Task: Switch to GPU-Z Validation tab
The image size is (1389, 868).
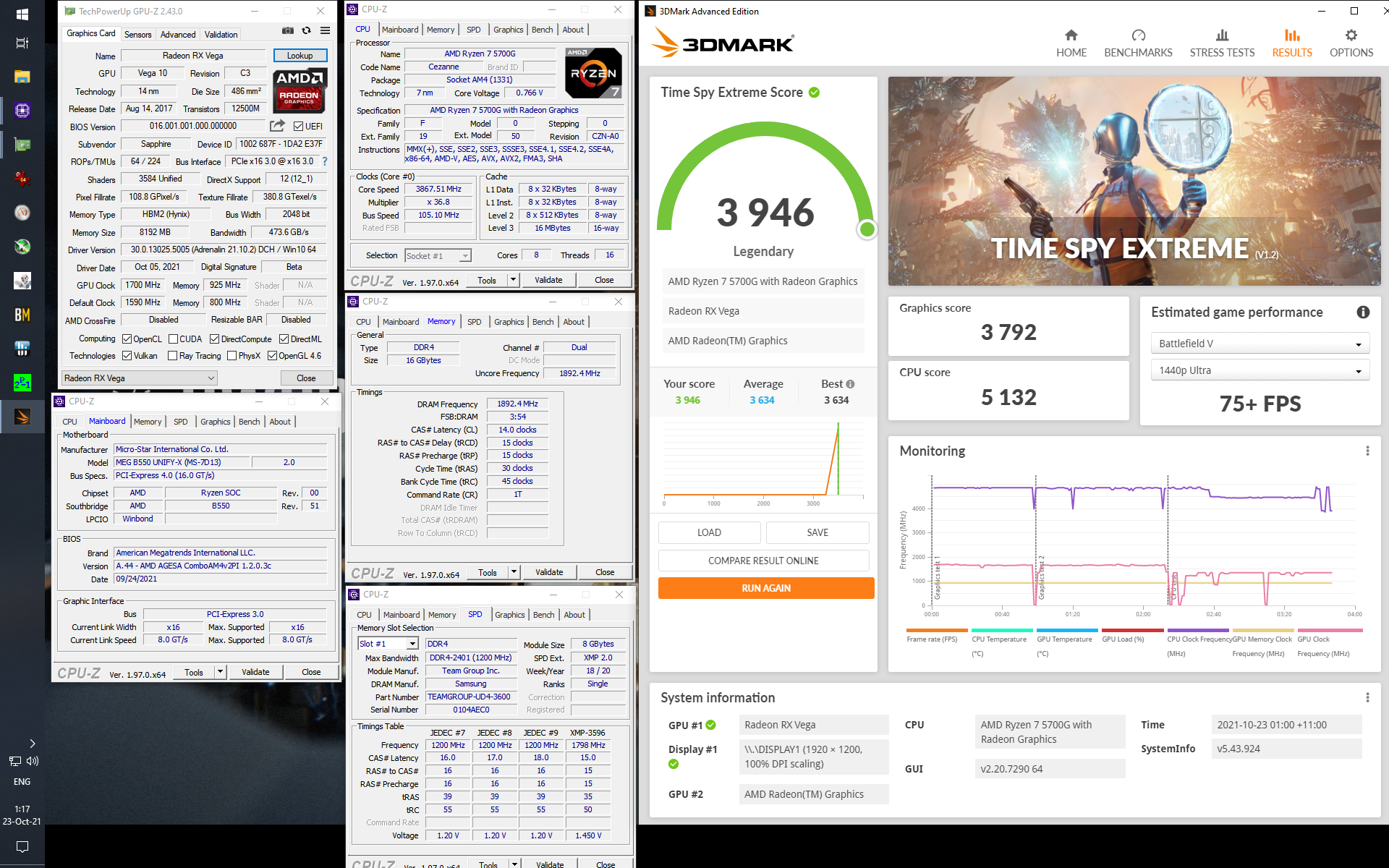Action: (x=221, y=34)
